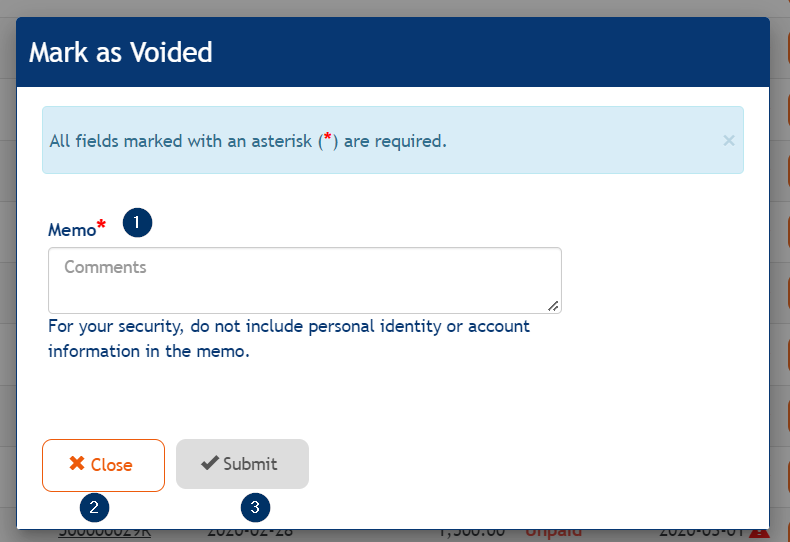Dismiss the required fields info alert
The image size is (790, 542).
[x=729, y=141]
